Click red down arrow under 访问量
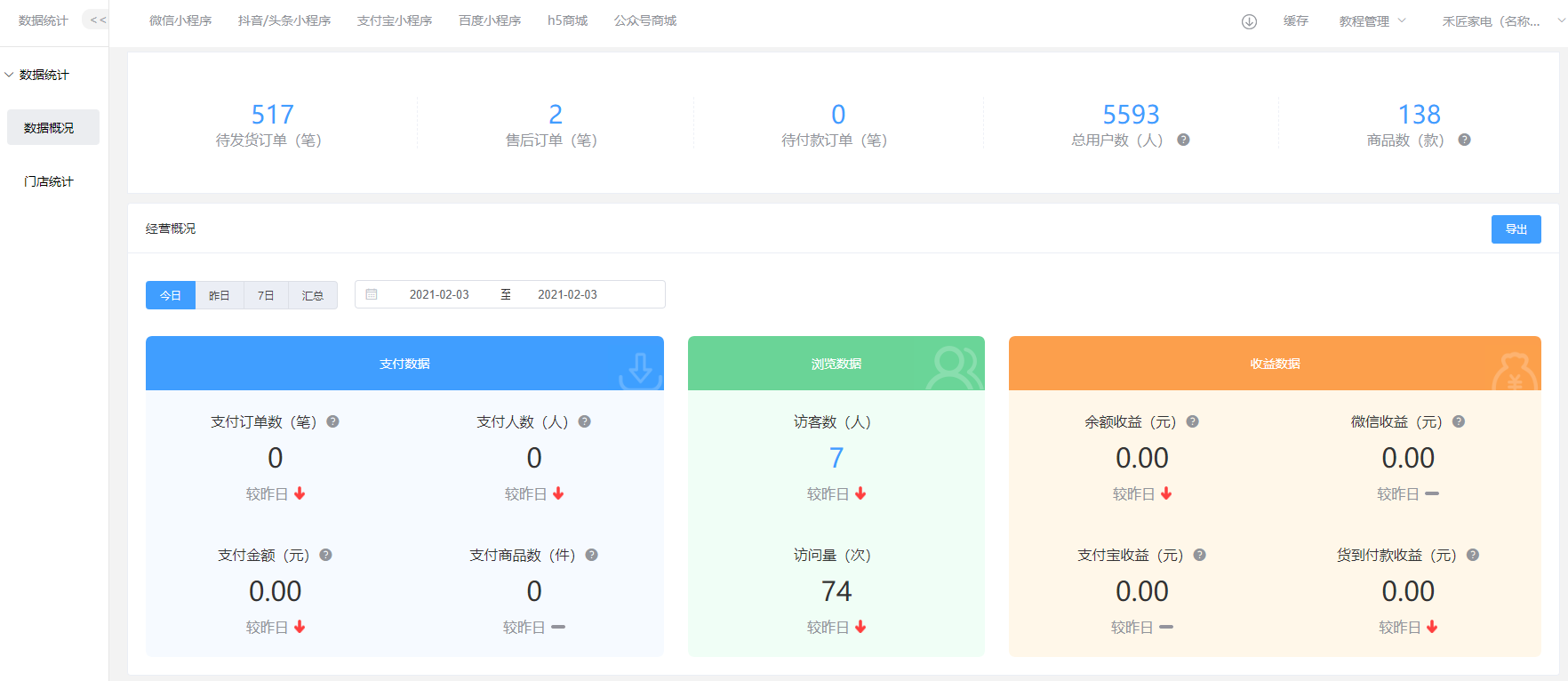Viewport: 1568px width, 681px height. point(860,627)
